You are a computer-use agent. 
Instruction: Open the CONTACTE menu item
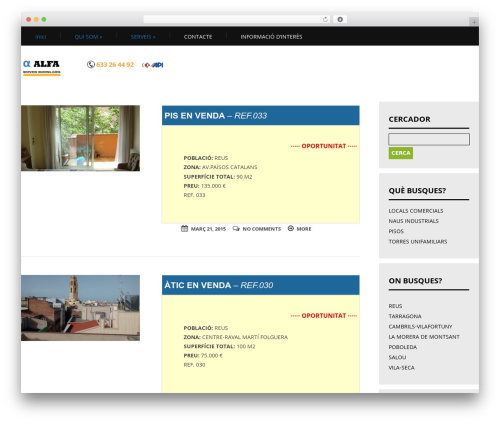[x=198, y=37]
